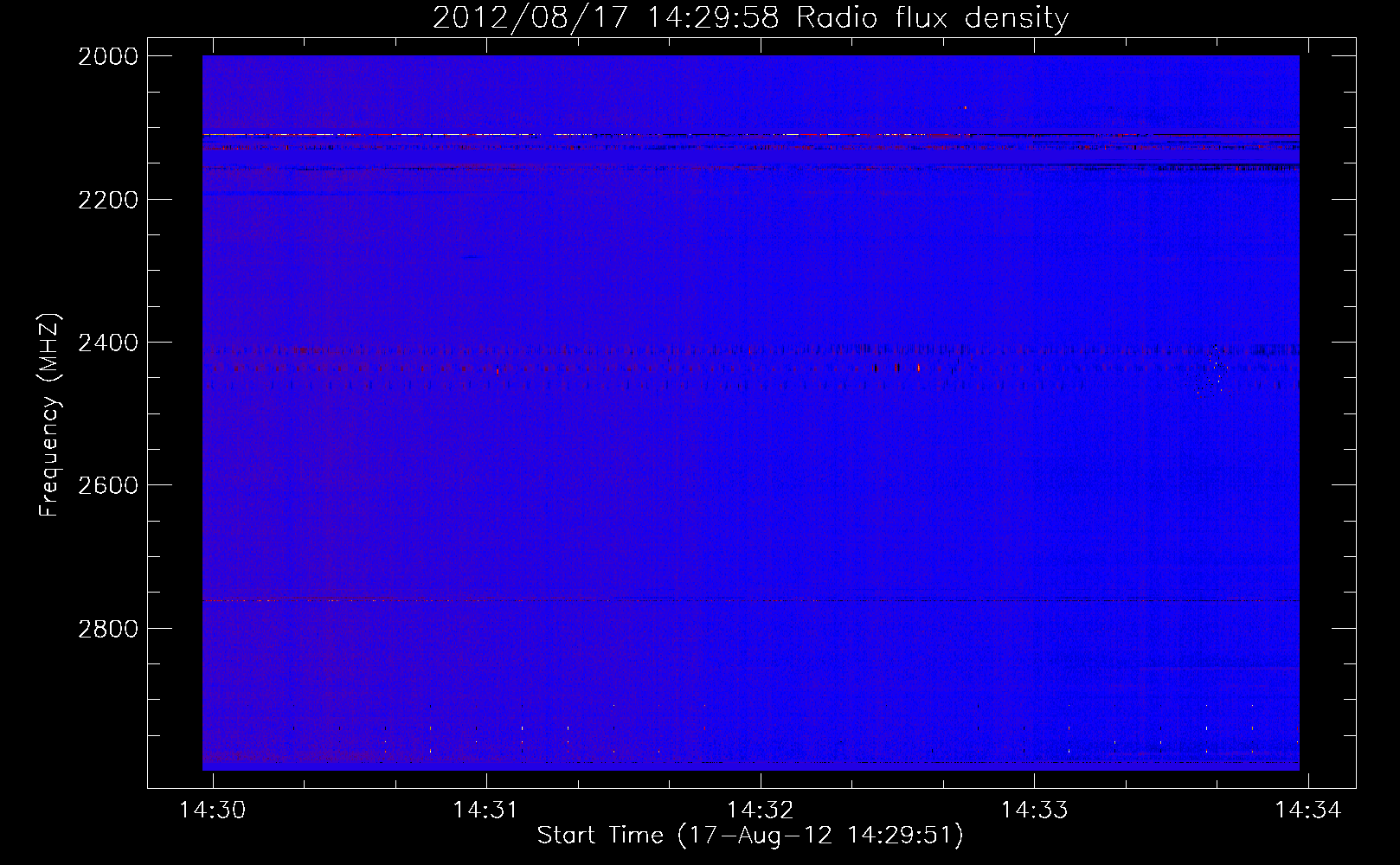Image resolution: width=1400 pixels, height=865 pixels.
Task: Click the dotted burst cluster near 14:33:40
Action: [1213, 372]
